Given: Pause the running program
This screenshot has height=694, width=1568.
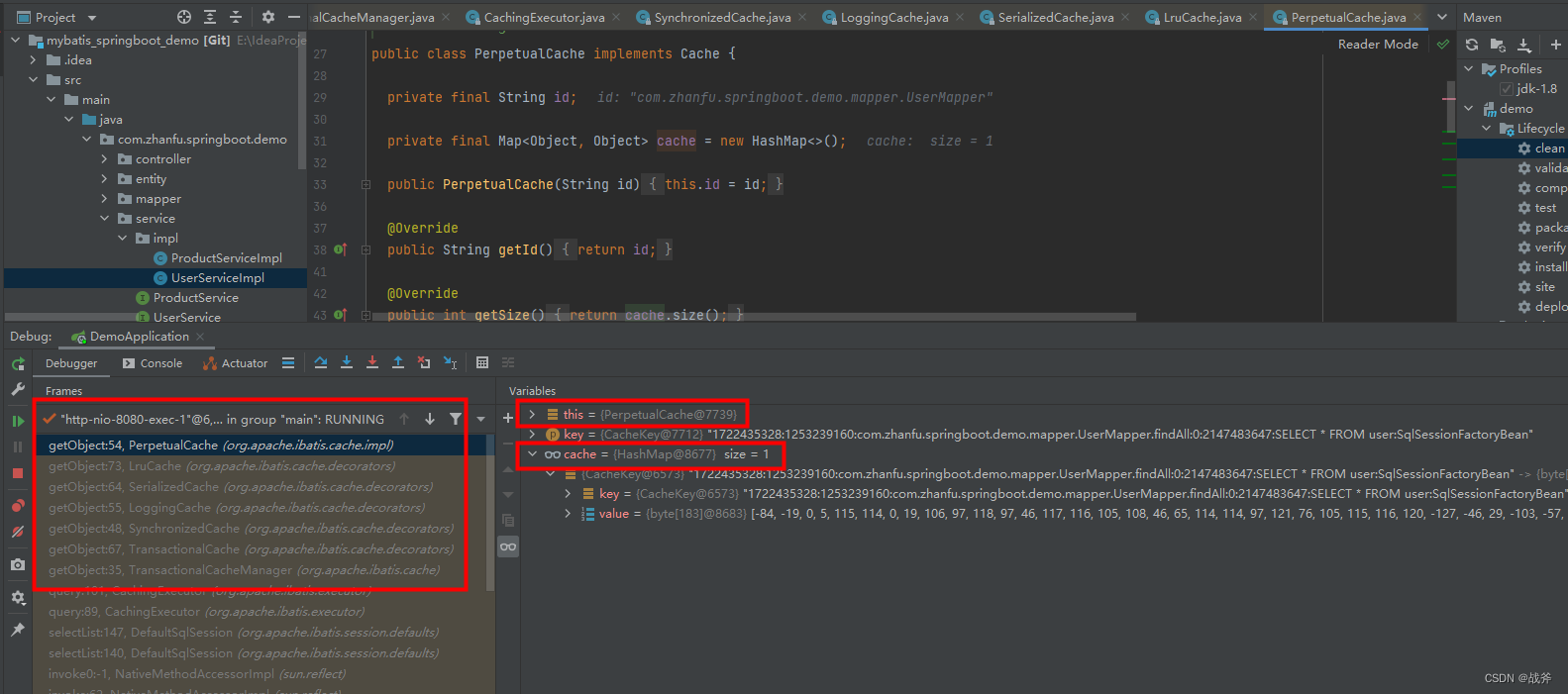Looking at the screenshot, I should coord(18,447).
